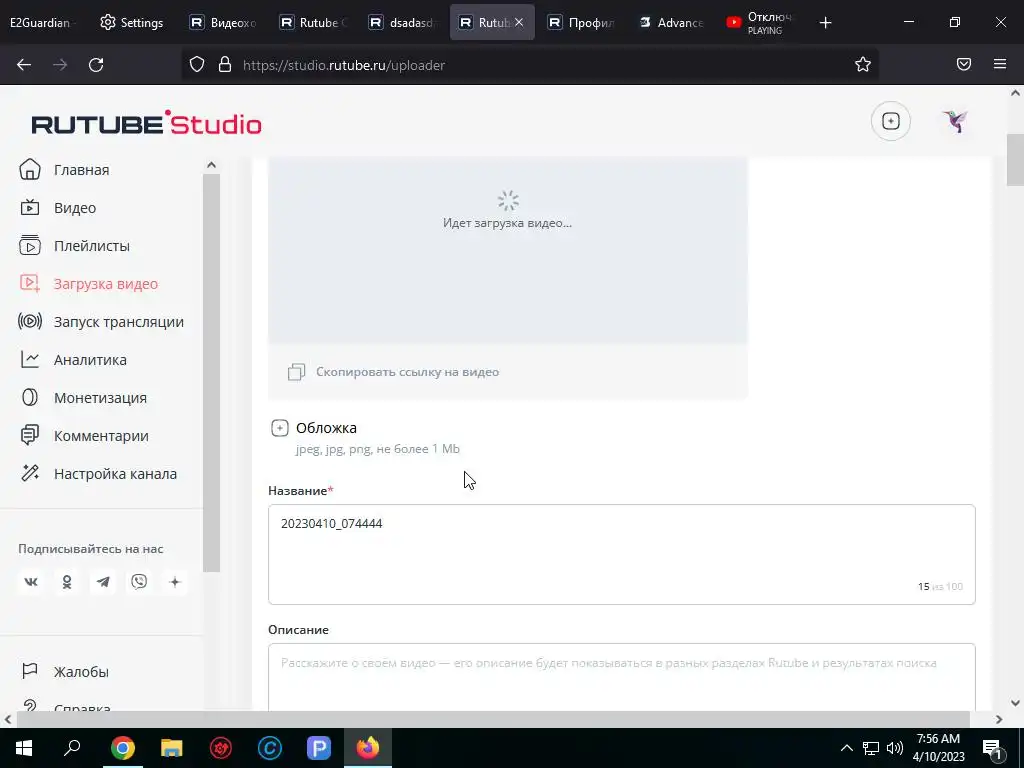Image resolution: width=1024 pixels, height=768 pixels.
Task: Visit the VK social network icon
Action: (31, 582)
